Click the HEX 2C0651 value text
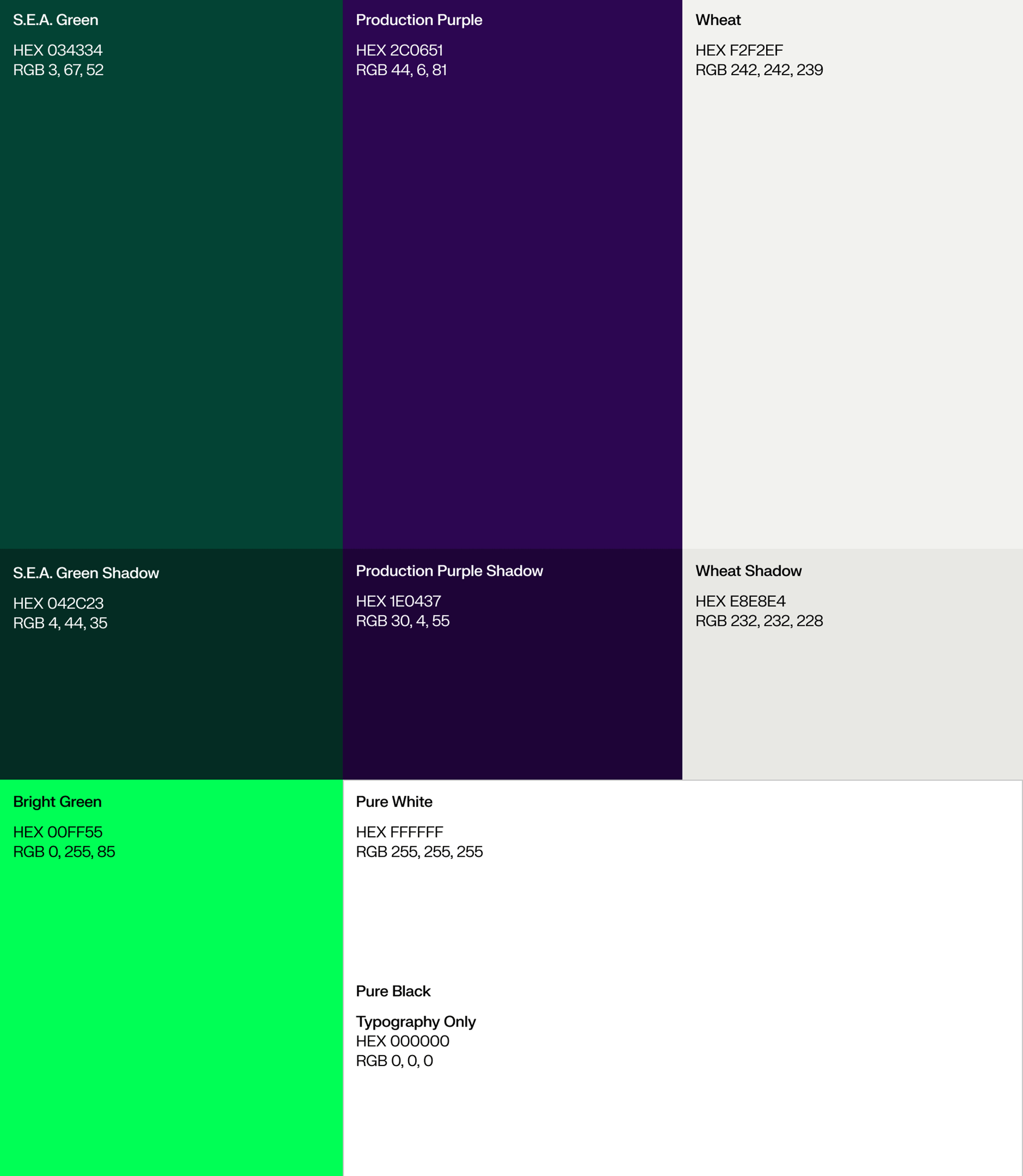Image resolution: width=1023 pixels, height=1176 pixels. [x=399, y=50]
